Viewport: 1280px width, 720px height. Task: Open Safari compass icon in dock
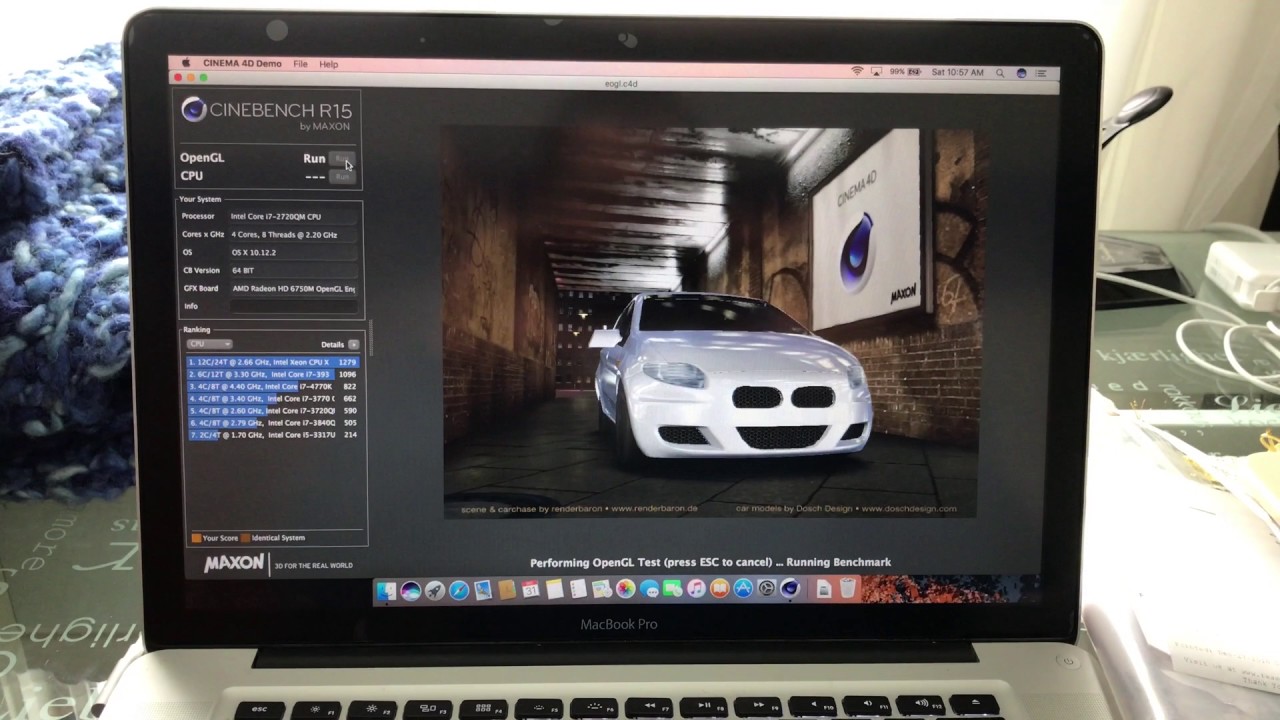point(459,590)
